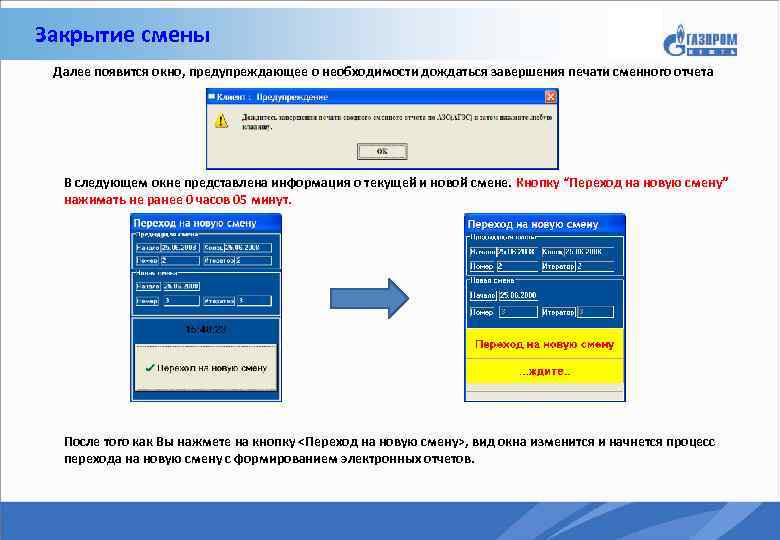Click title bar of left Переход на новую смену window
Screen dimensions: 780x540
point(206,223)
